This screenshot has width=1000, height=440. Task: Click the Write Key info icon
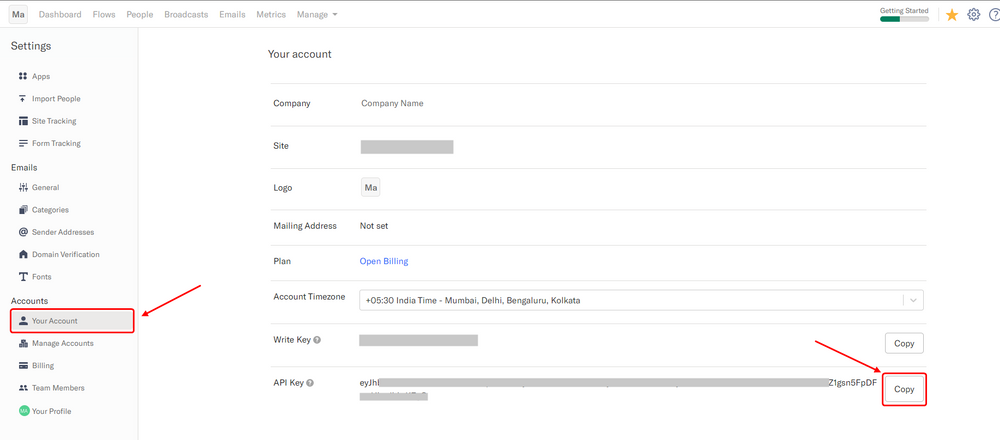(x=317, y=340)
